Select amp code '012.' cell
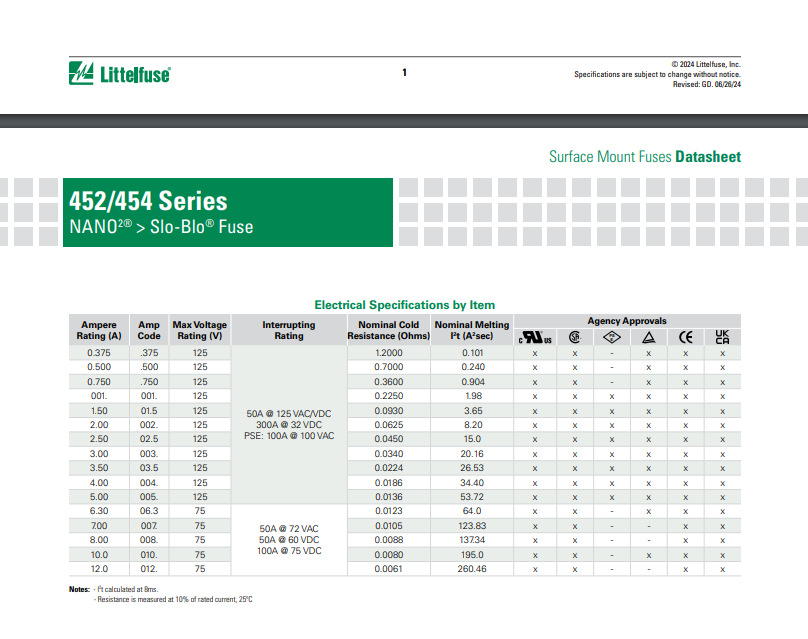 [149, 569]
